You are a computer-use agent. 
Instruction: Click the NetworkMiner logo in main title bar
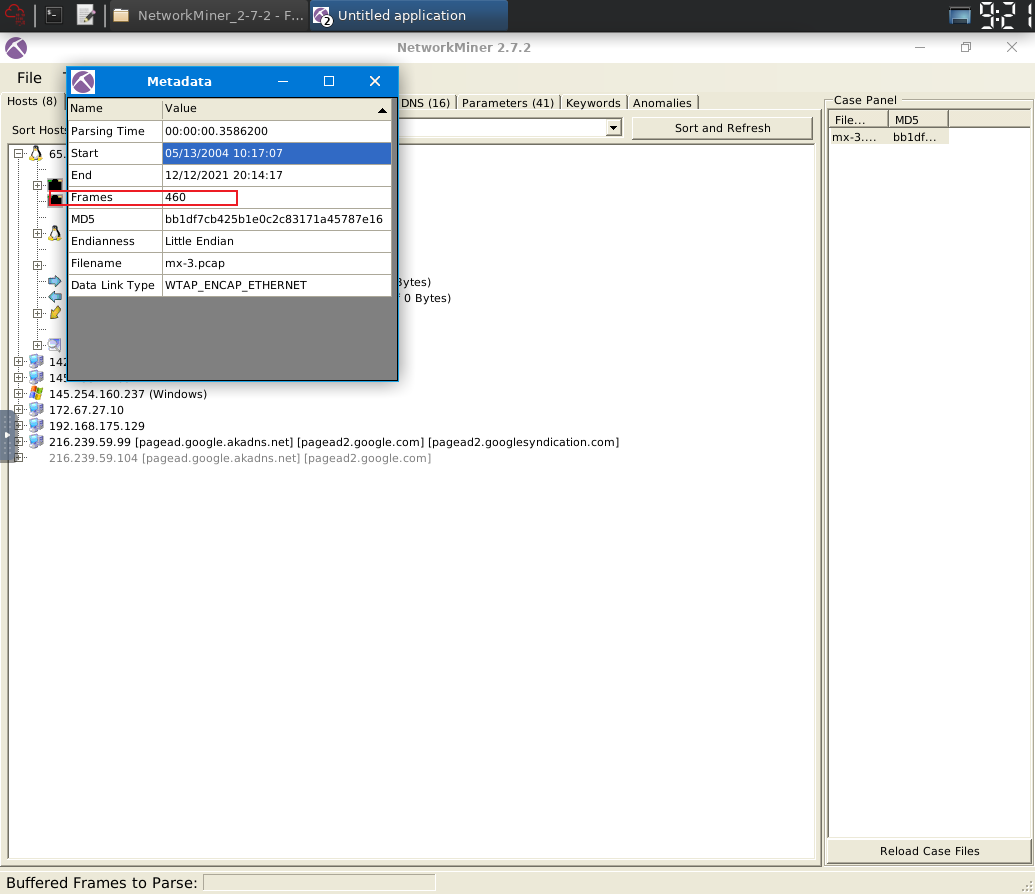16,48
